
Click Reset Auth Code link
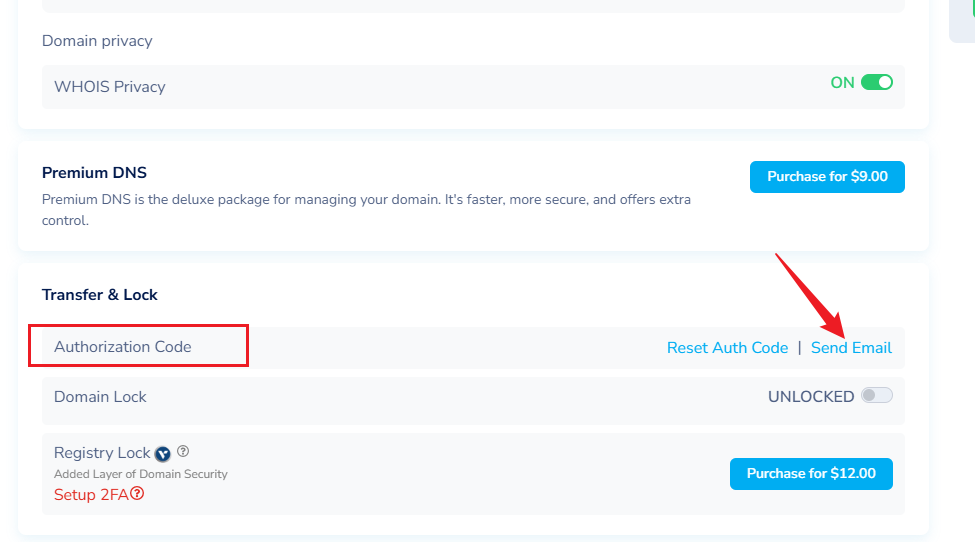point(727,348)
